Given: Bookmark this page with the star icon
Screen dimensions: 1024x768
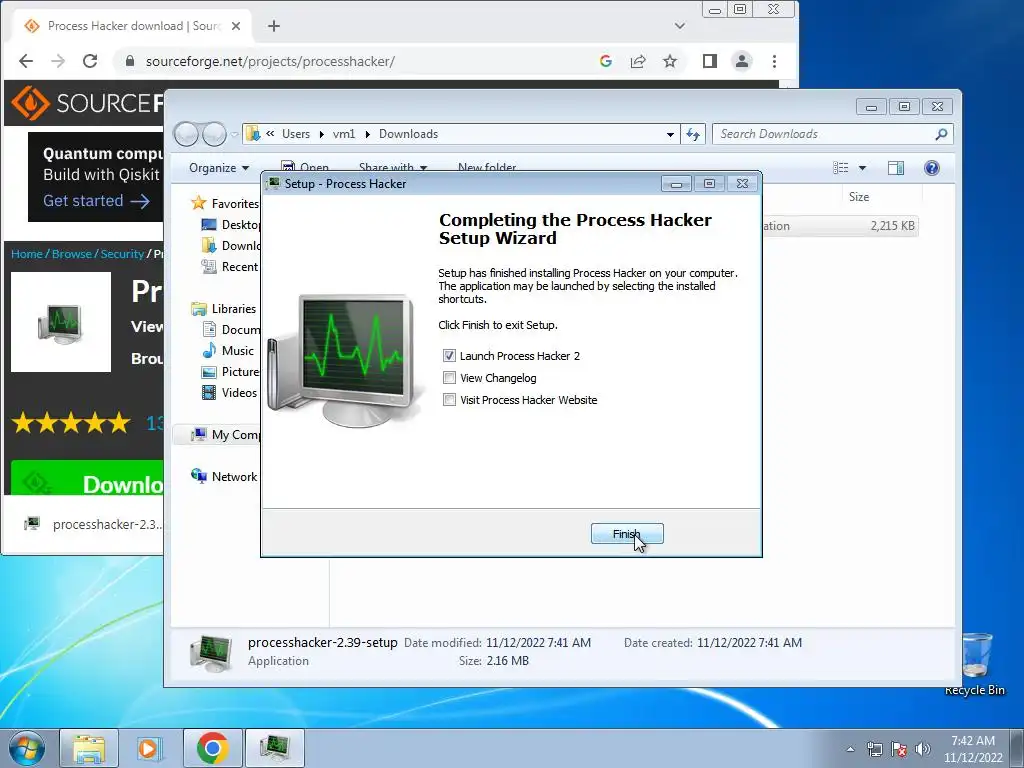Looking at the screenshot, I should (670, 61).
